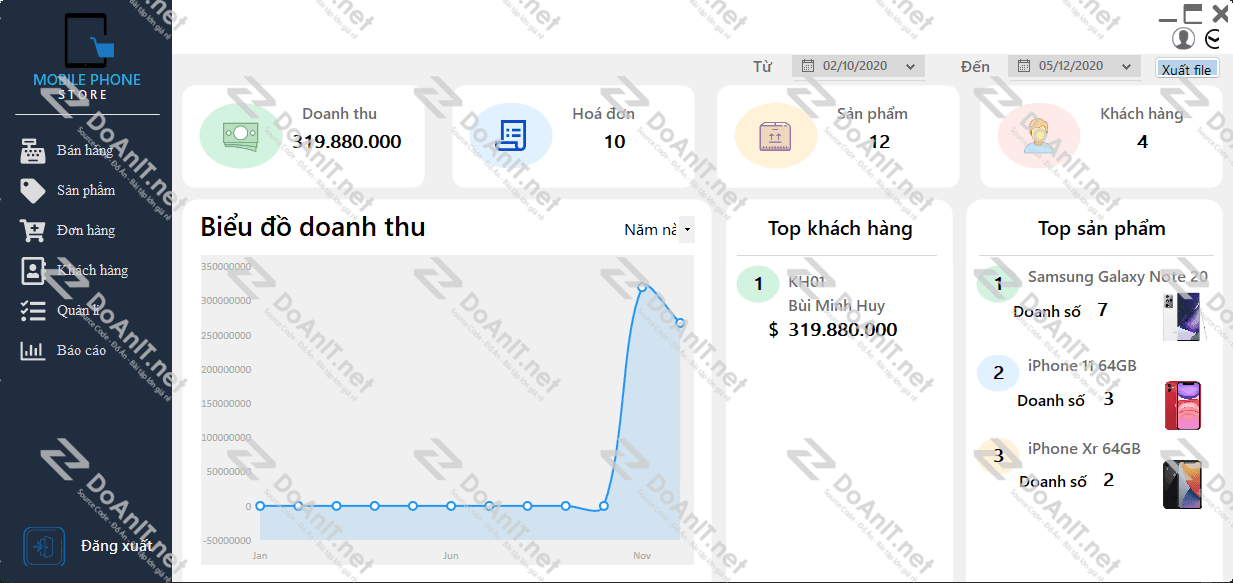1233x583 pixels.
Task: Click the Khách hàng contact icon
Action: [33, 271]
